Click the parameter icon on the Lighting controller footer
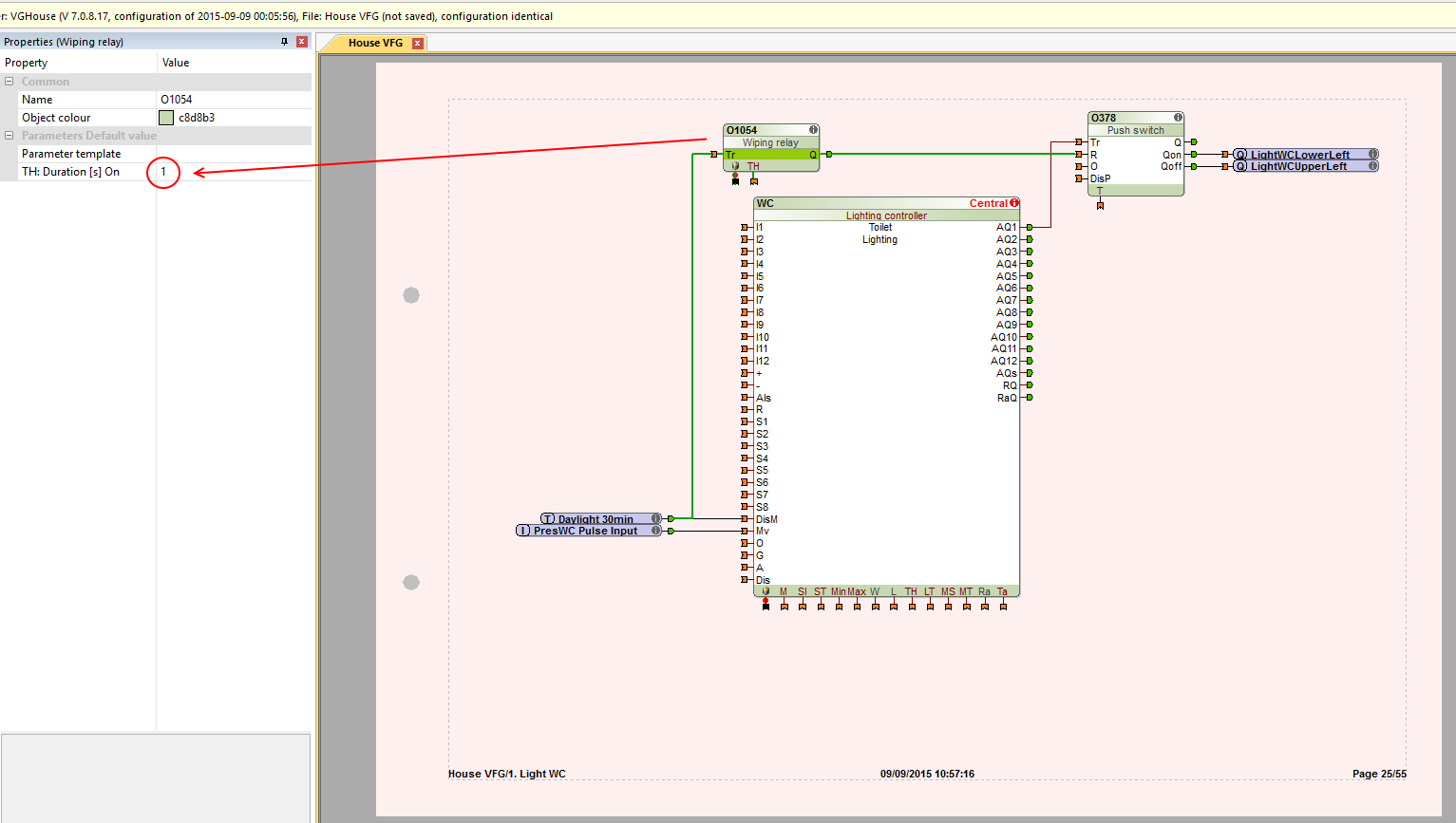This screenshot has width=1456, height=823. (766, 591)
